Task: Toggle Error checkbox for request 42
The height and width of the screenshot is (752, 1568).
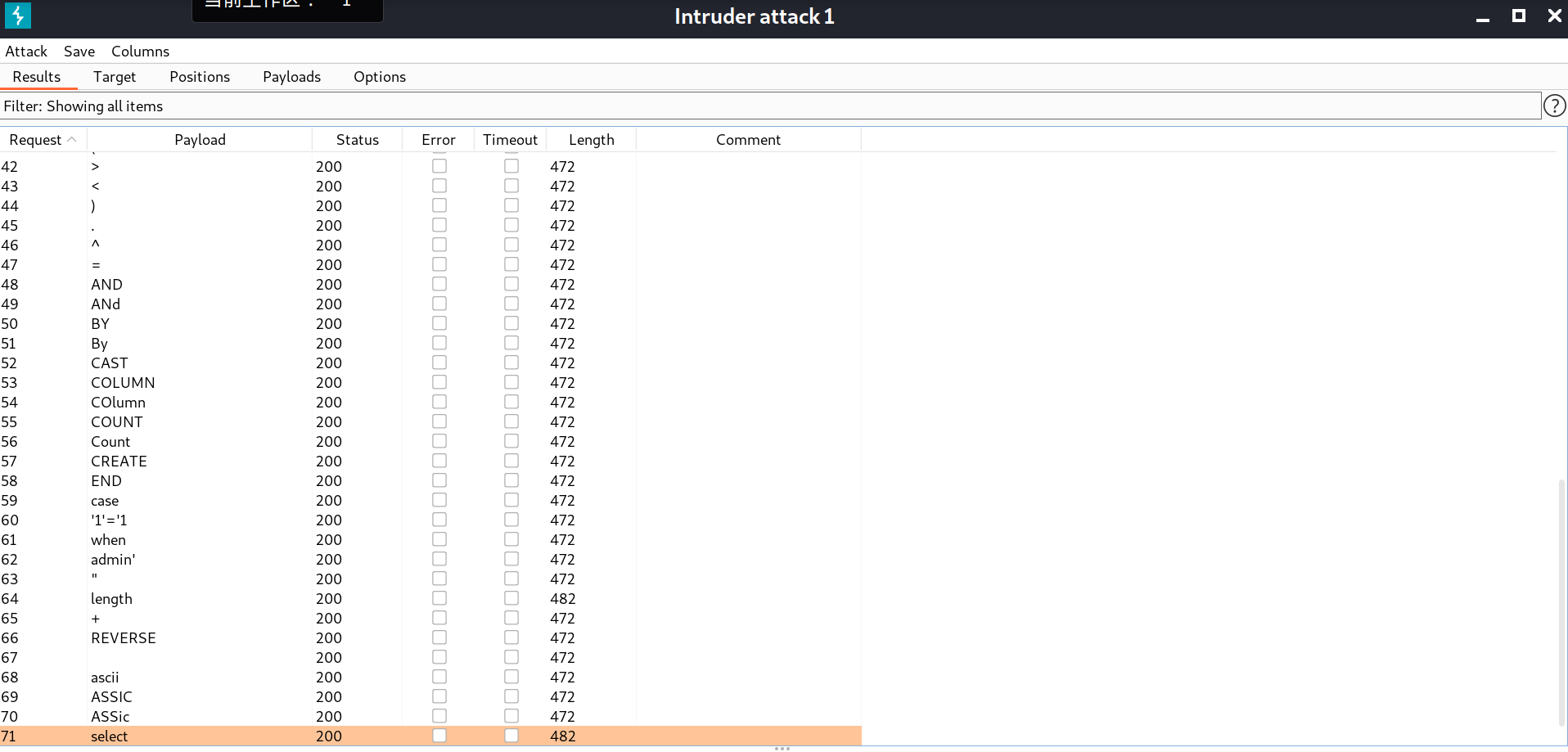Action: [439, 166]
